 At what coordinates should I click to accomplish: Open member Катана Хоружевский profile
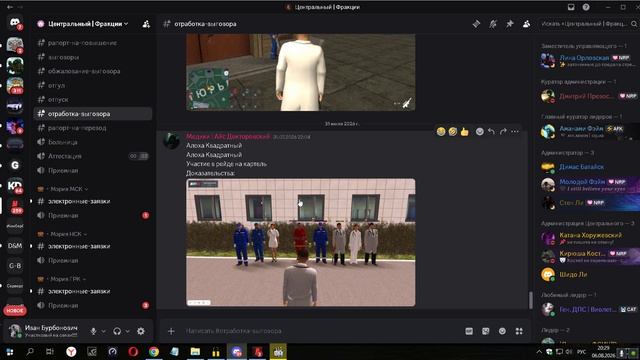[x=588, y=238]
